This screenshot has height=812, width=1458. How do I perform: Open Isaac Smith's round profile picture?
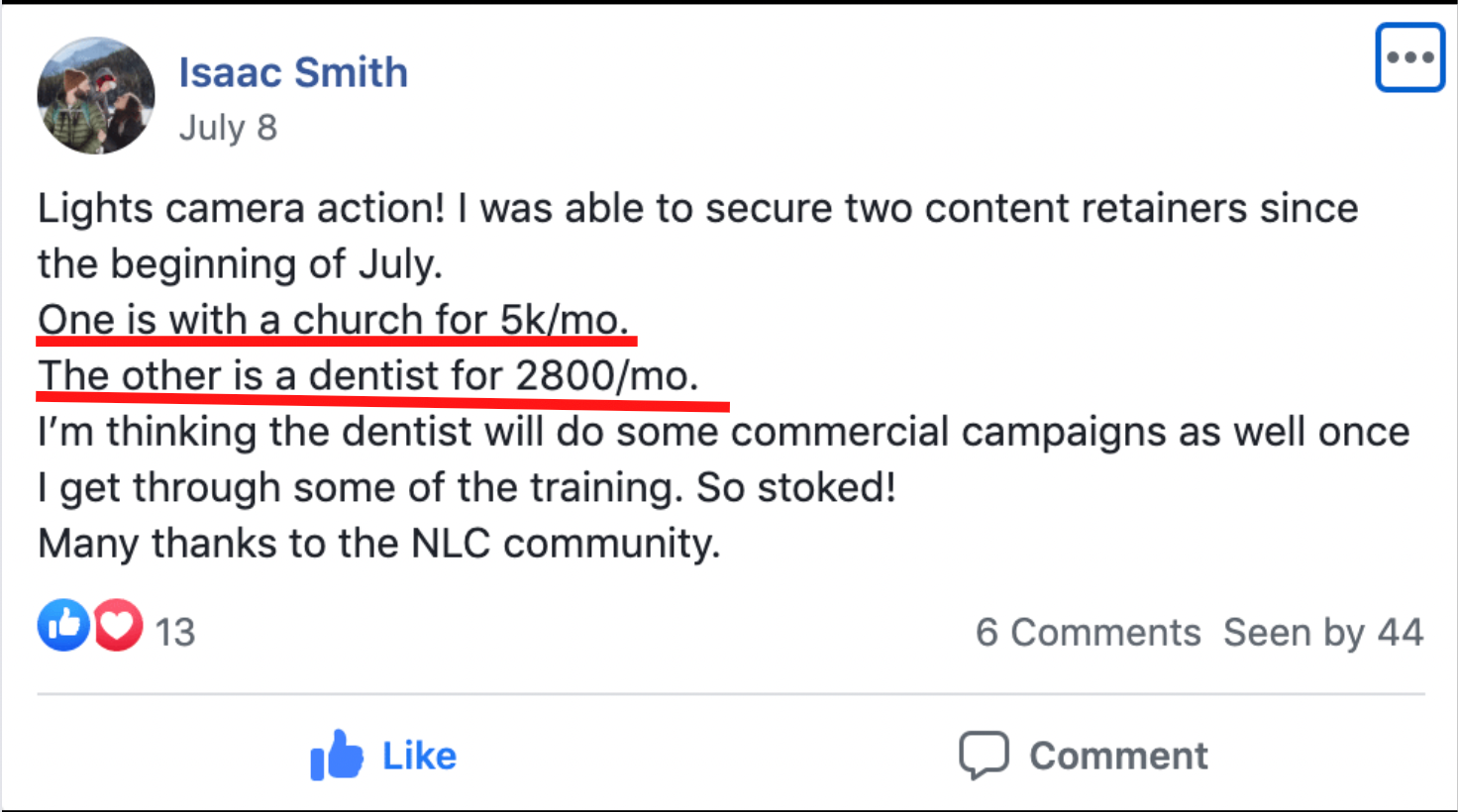coord(96,96)
